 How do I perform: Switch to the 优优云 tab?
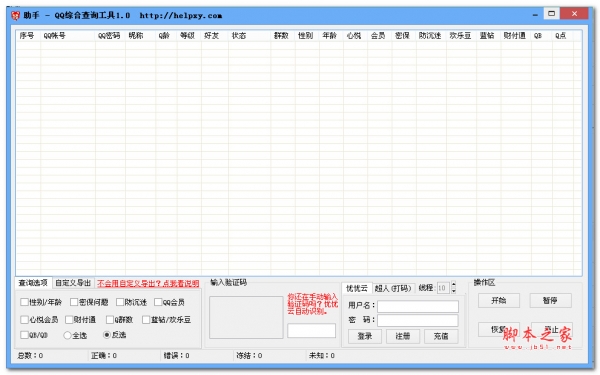pos(357,288)
